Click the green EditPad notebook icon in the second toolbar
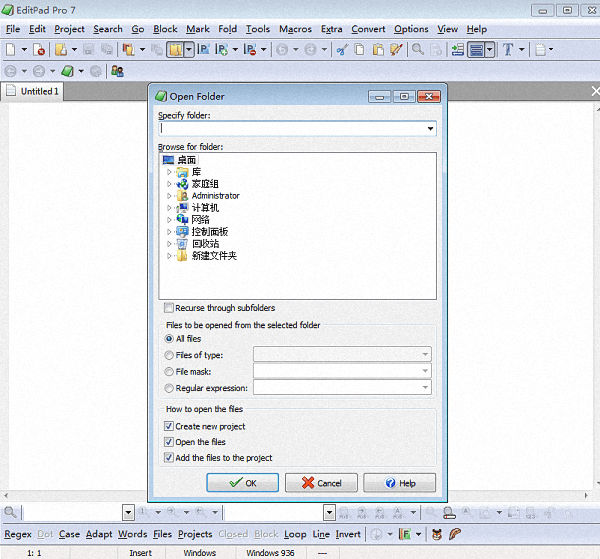 [67, 71]
